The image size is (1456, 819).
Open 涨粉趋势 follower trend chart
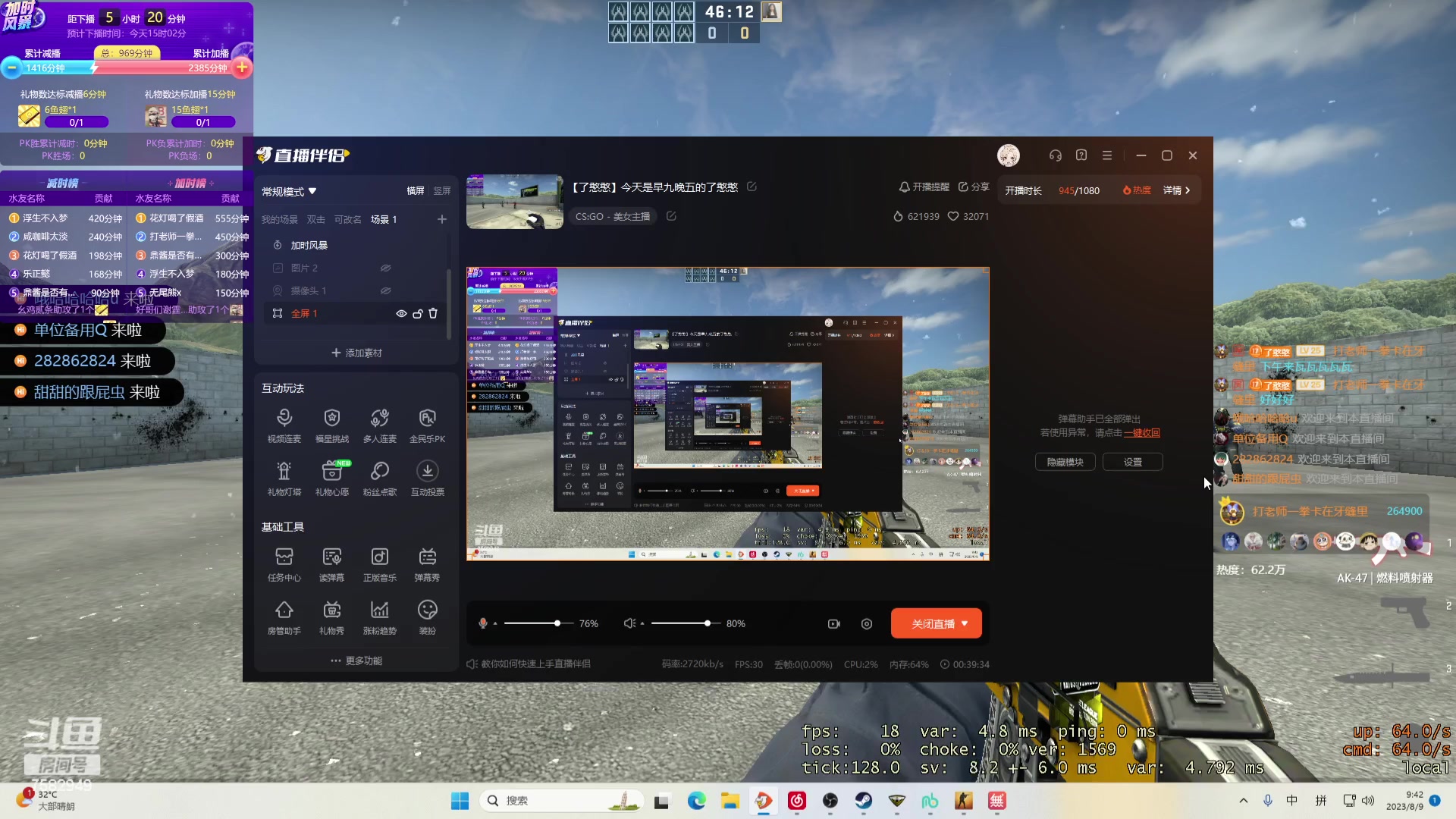pos(379,617)
